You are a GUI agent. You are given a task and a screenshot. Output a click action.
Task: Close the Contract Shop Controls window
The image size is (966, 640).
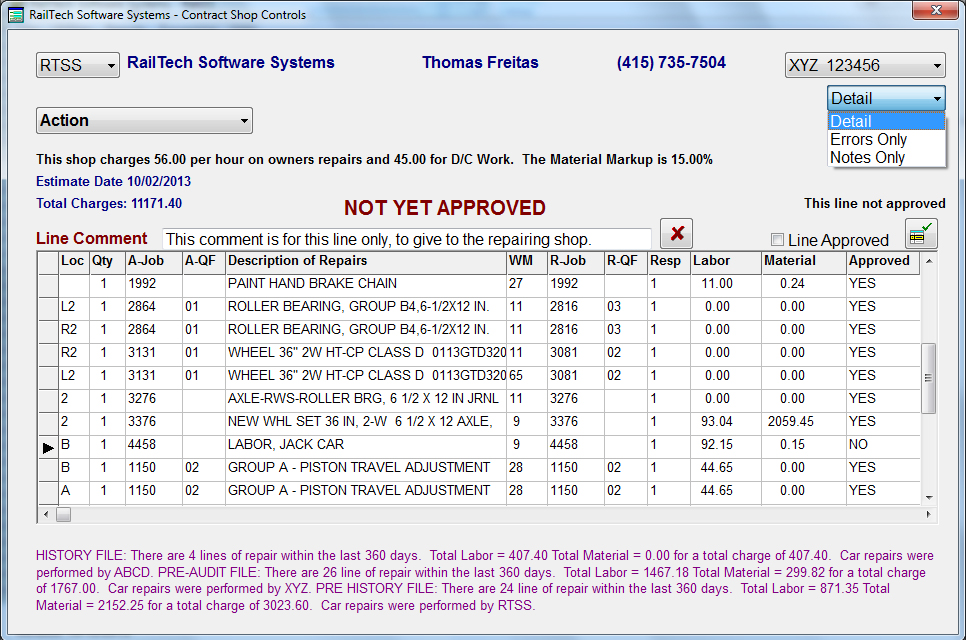tap(935, 10)
